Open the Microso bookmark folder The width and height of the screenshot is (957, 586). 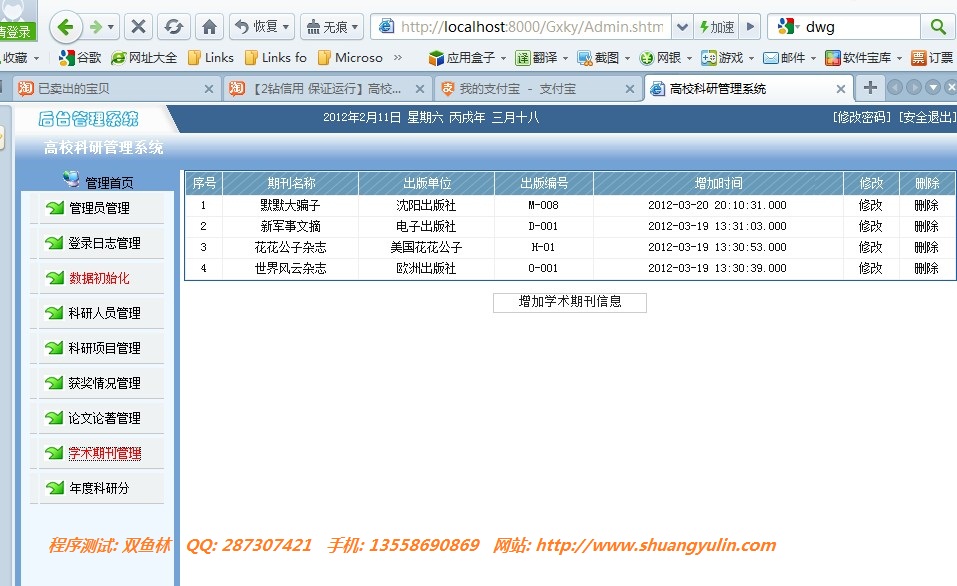[x=350, y=58]
